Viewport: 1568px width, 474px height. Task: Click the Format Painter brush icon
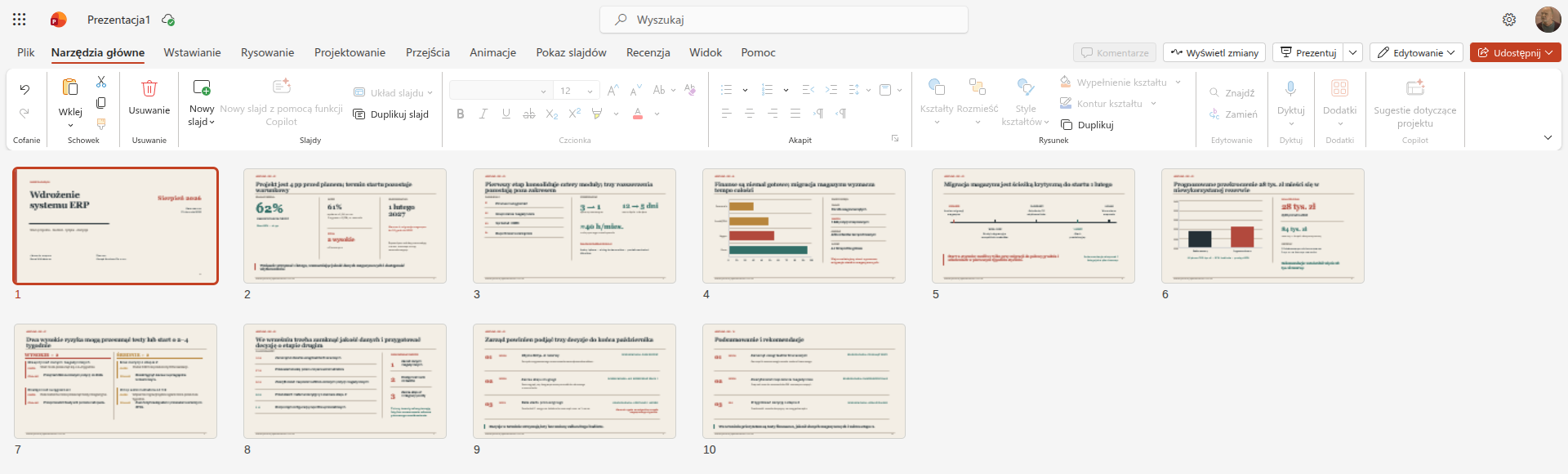click(101, 124)
